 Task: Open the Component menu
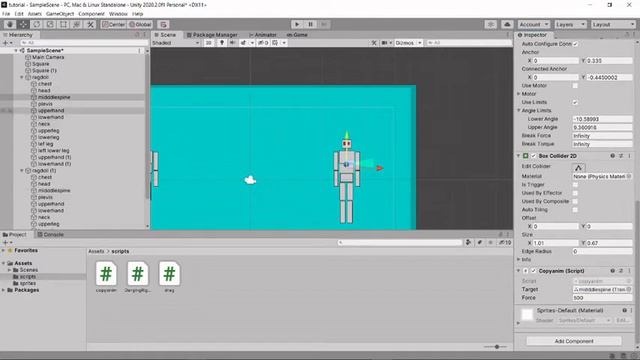coord(91,14)
